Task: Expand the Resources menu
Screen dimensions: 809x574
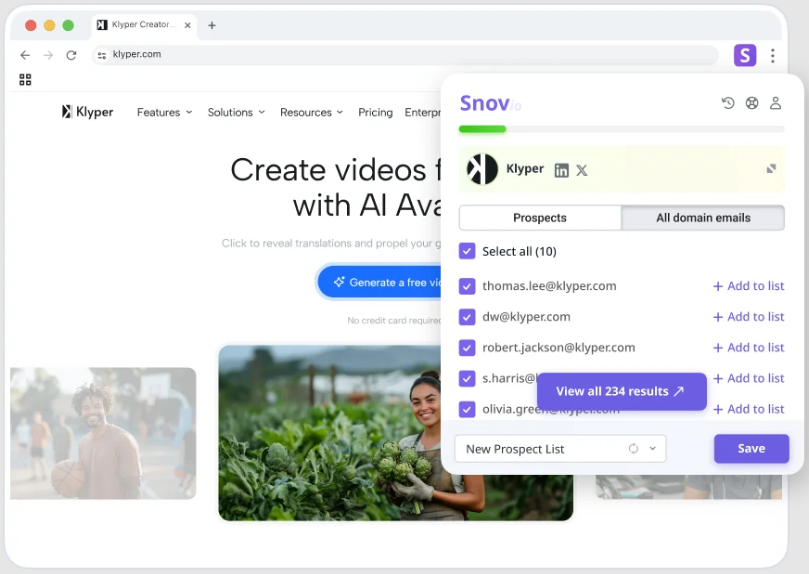Action: point(311,112)
